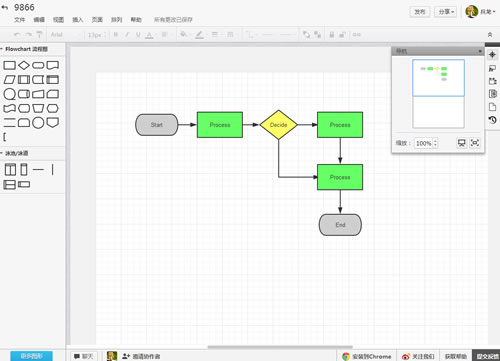The width and height of the screenshot is (500, 361).
Task: Select the rounded Terminator shape in the palette
Action: (x=38, y=65)
